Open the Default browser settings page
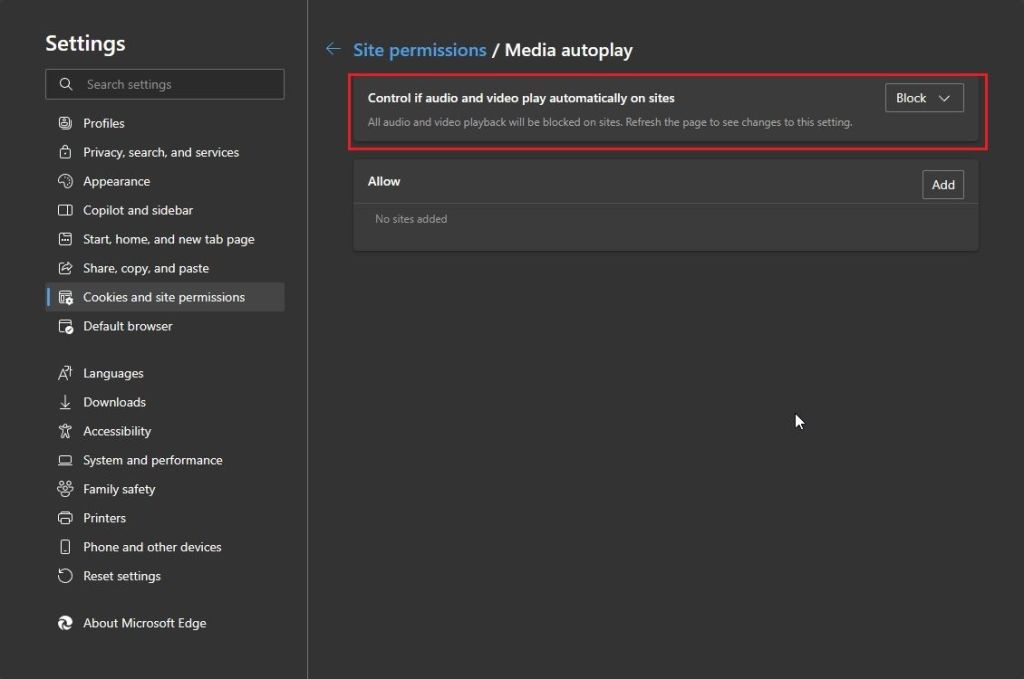Viewport: 1024px width, 679px height. coord(126,325)
